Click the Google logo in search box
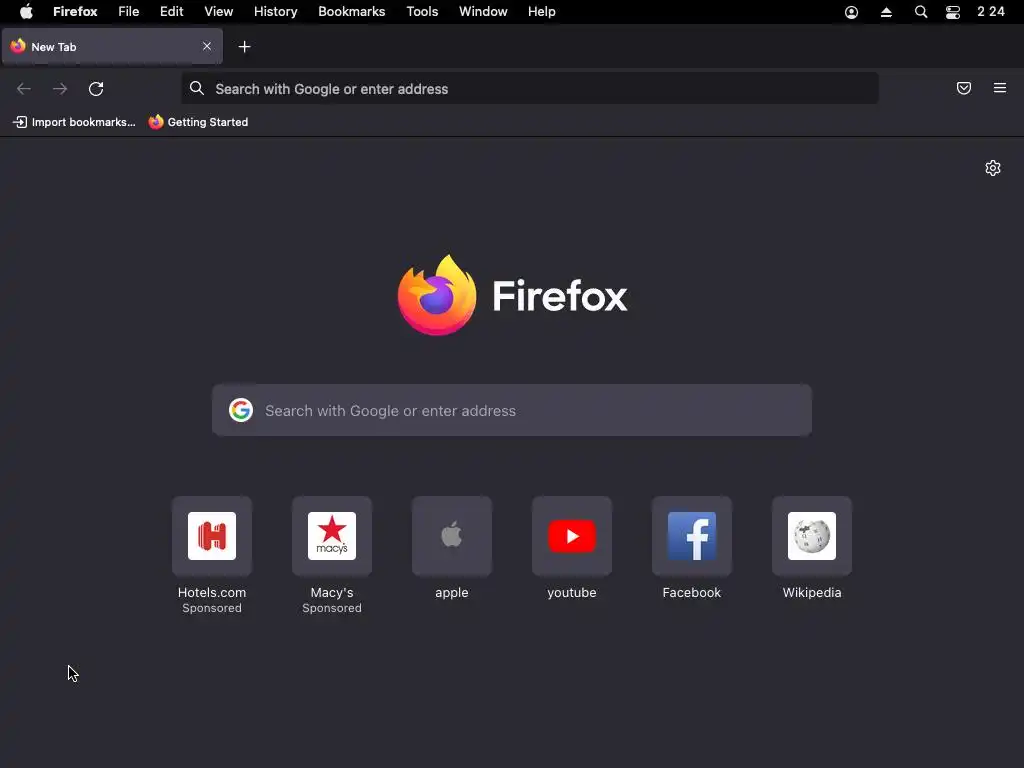 (x=241, y=410)
